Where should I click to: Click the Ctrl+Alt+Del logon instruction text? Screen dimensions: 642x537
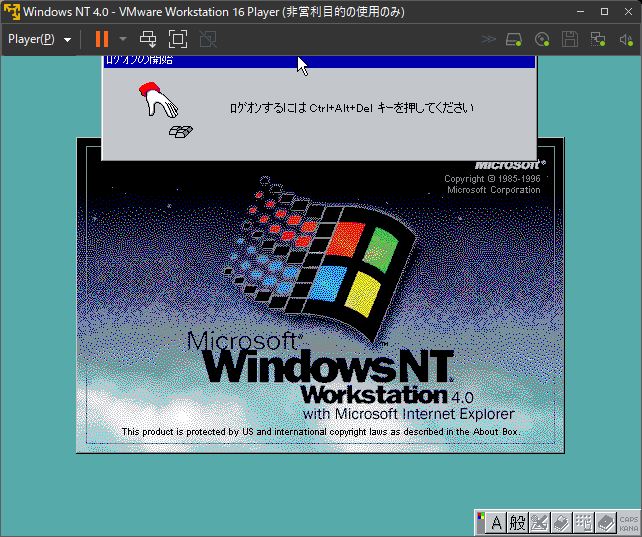click(351, 108)
